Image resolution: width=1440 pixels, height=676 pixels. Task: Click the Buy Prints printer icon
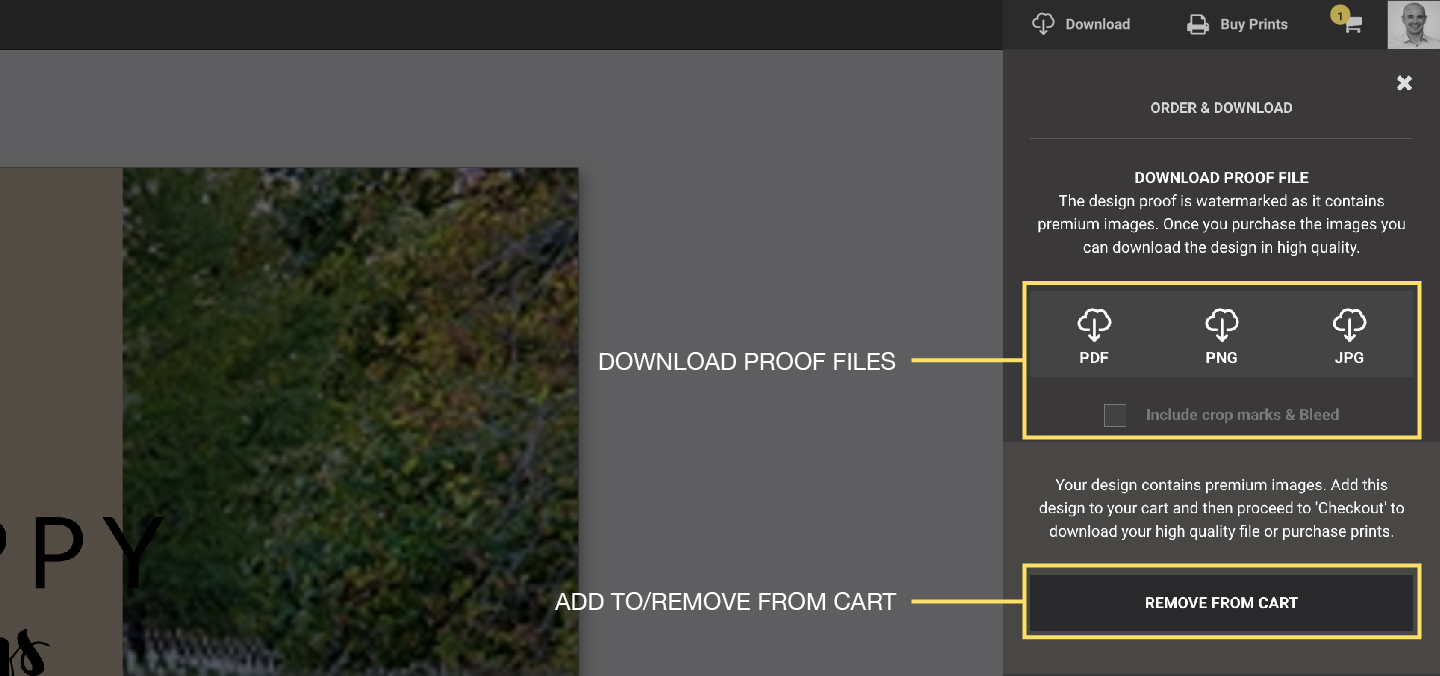tap(1197, 25)
